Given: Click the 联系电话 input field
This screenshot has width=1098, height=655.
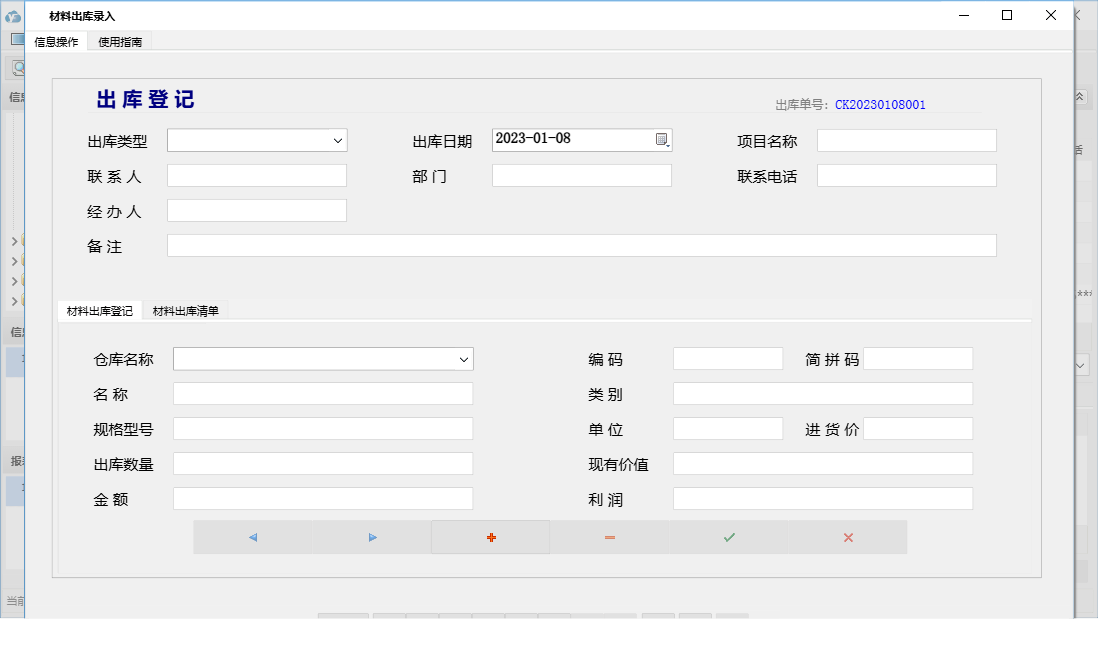Looking at the screenshot, I should [906, 176].
